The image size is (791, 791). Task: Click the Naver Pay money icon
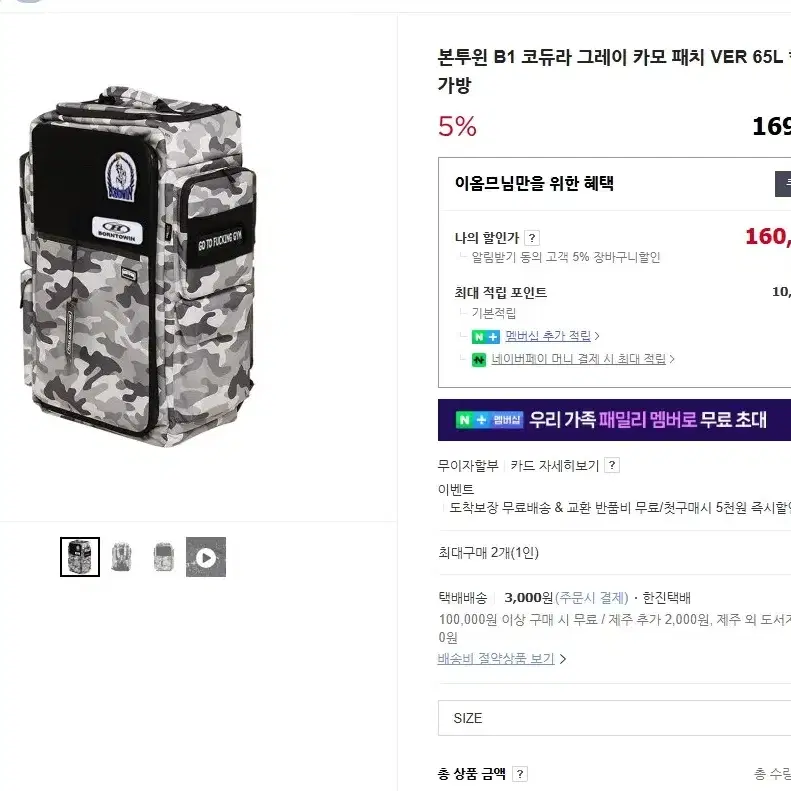point(479,360)
